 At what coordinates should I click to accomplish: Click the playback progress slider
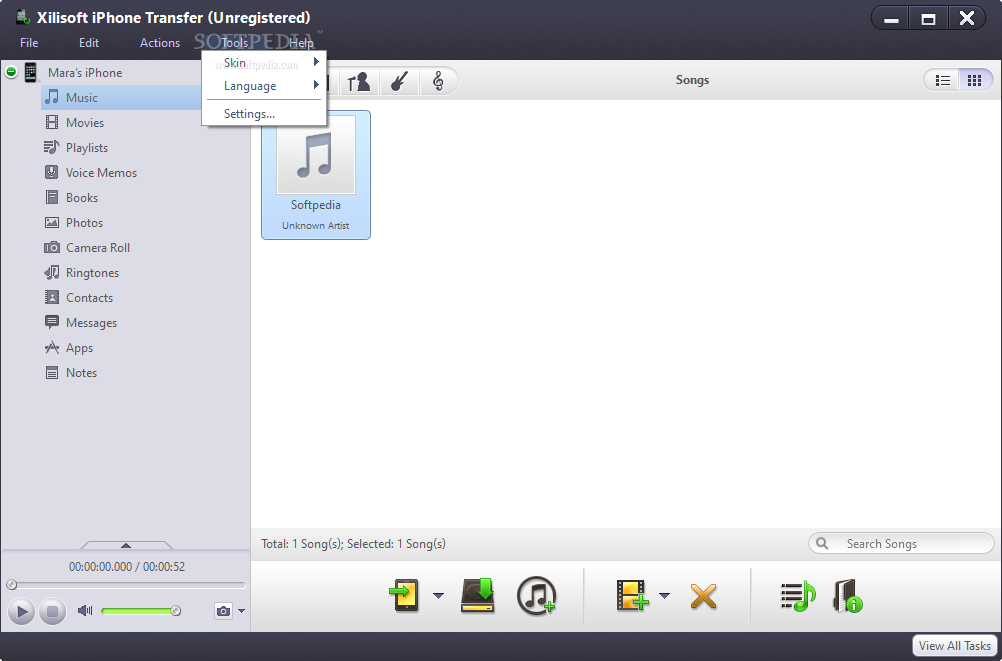(126, 584)
